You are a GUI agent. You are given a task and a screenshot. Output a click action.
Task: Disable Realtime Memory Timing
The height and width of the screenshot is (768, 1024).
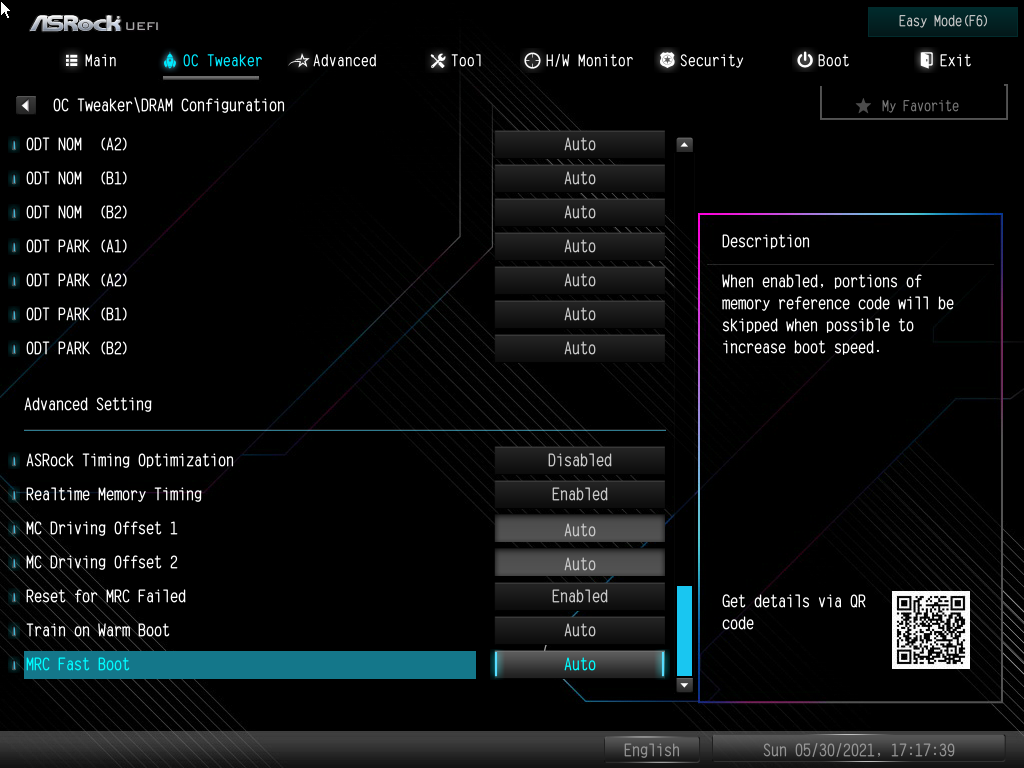click(x=579, y=494)
